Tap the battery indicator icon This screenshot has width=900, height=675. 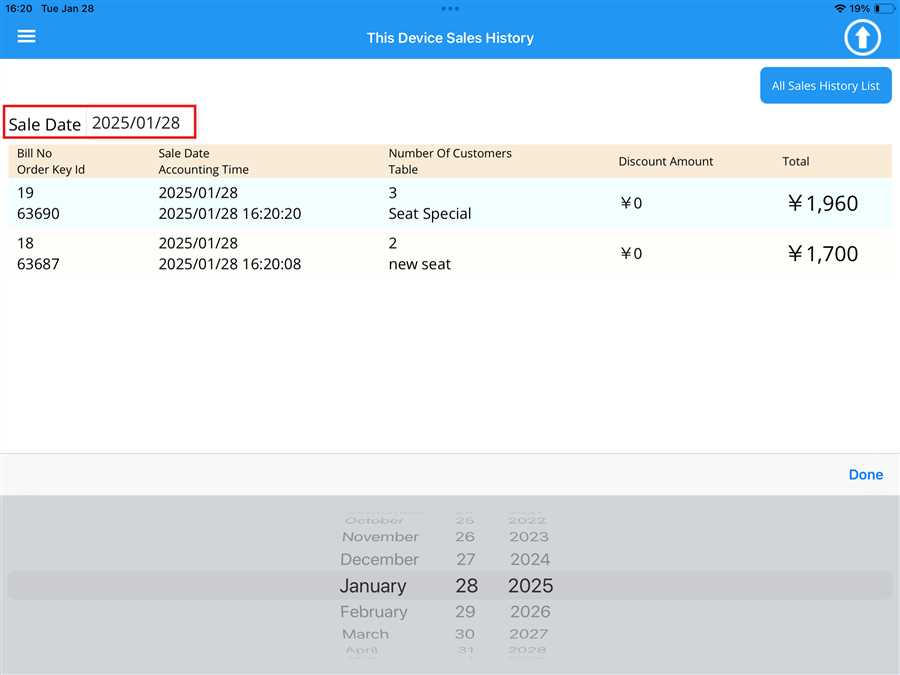click(x=884, y=8)
